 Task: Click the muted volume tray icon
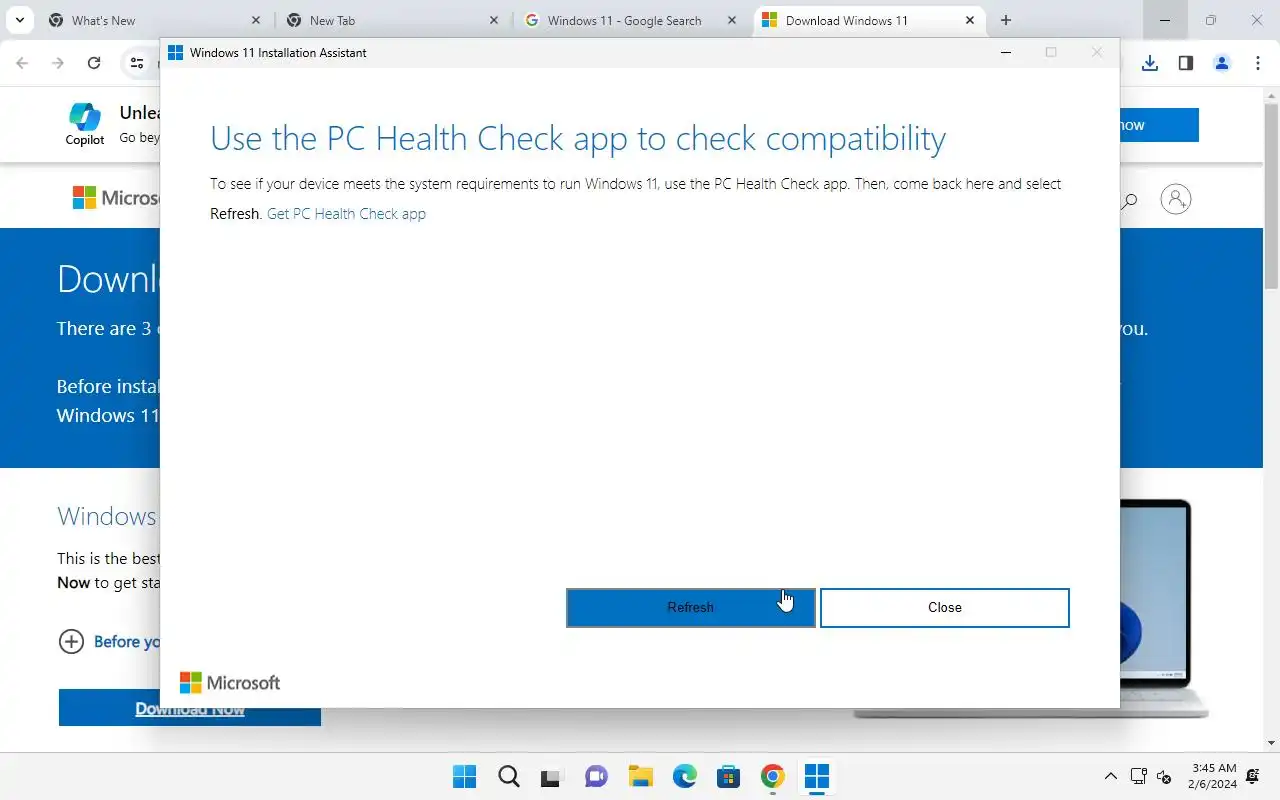click(1164, 777)
